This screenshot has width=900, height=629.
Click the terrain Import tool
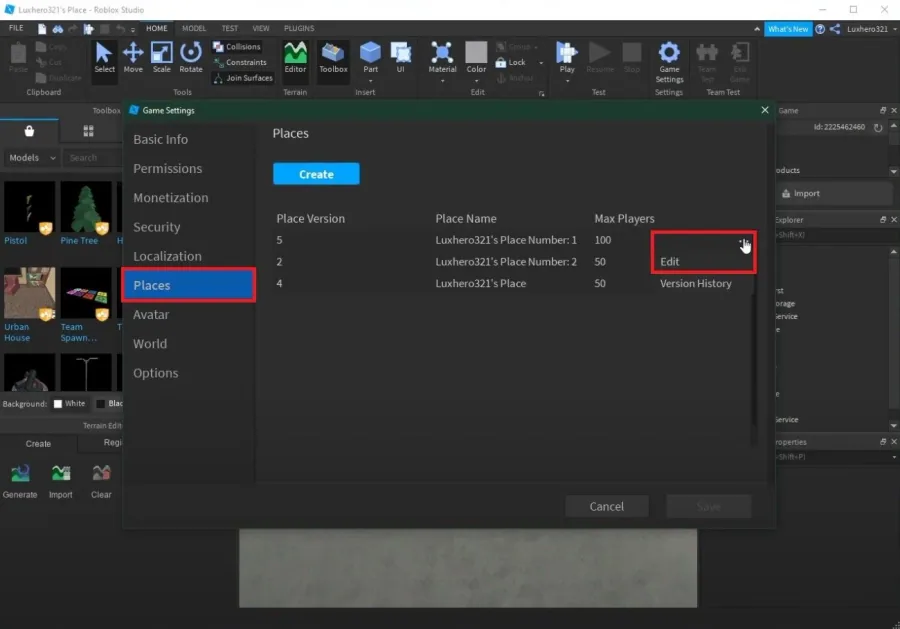[60, 481]
